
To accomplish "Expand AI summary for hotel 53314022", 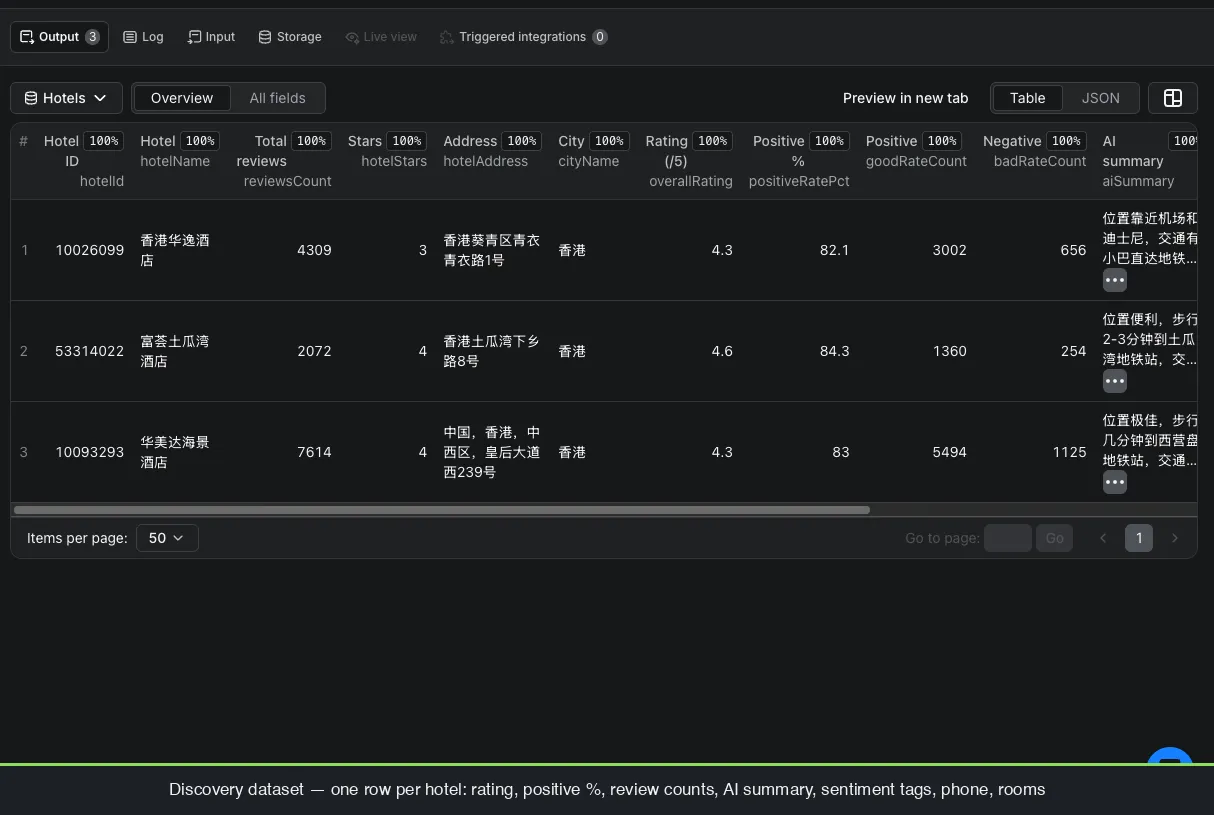I will [x=1115, y=381].
